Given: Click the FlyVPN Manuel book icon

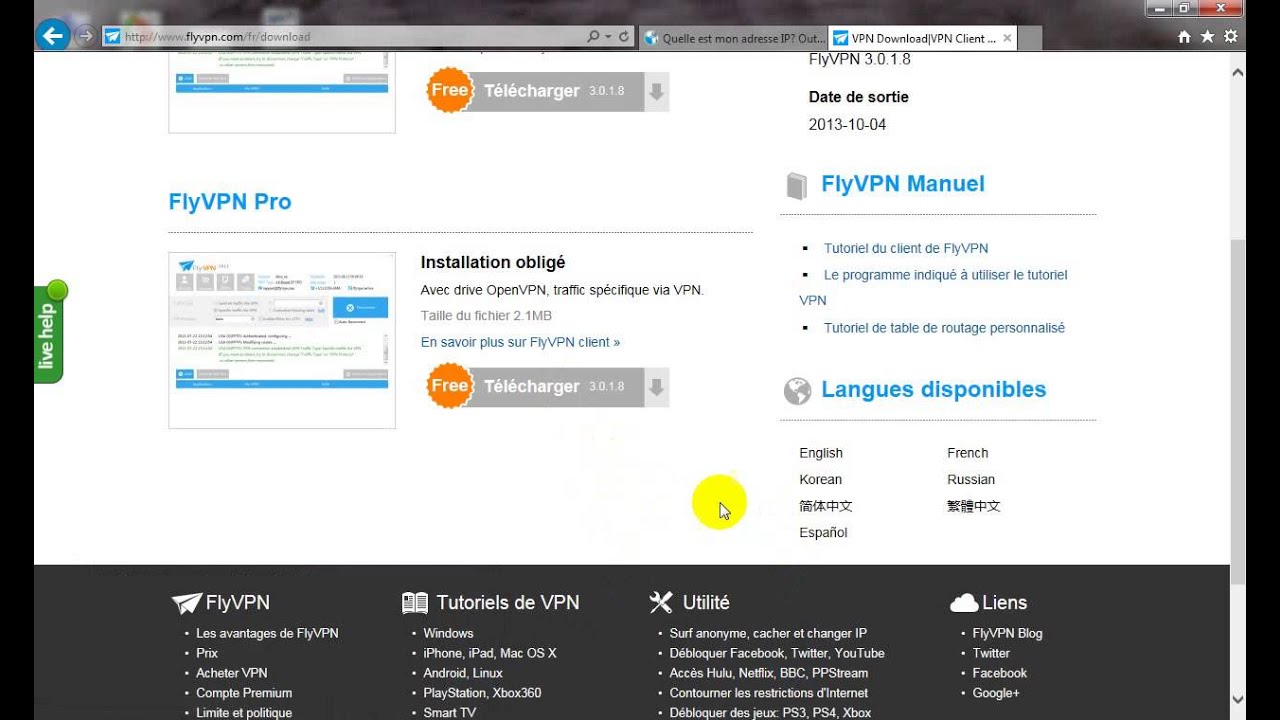Looking at the screenshot, I should tap(796, 186).
